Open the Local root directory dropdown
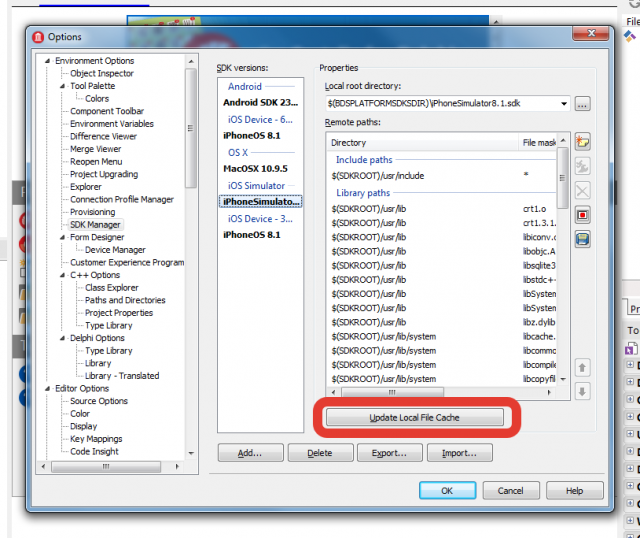 (x=564, y=104)
